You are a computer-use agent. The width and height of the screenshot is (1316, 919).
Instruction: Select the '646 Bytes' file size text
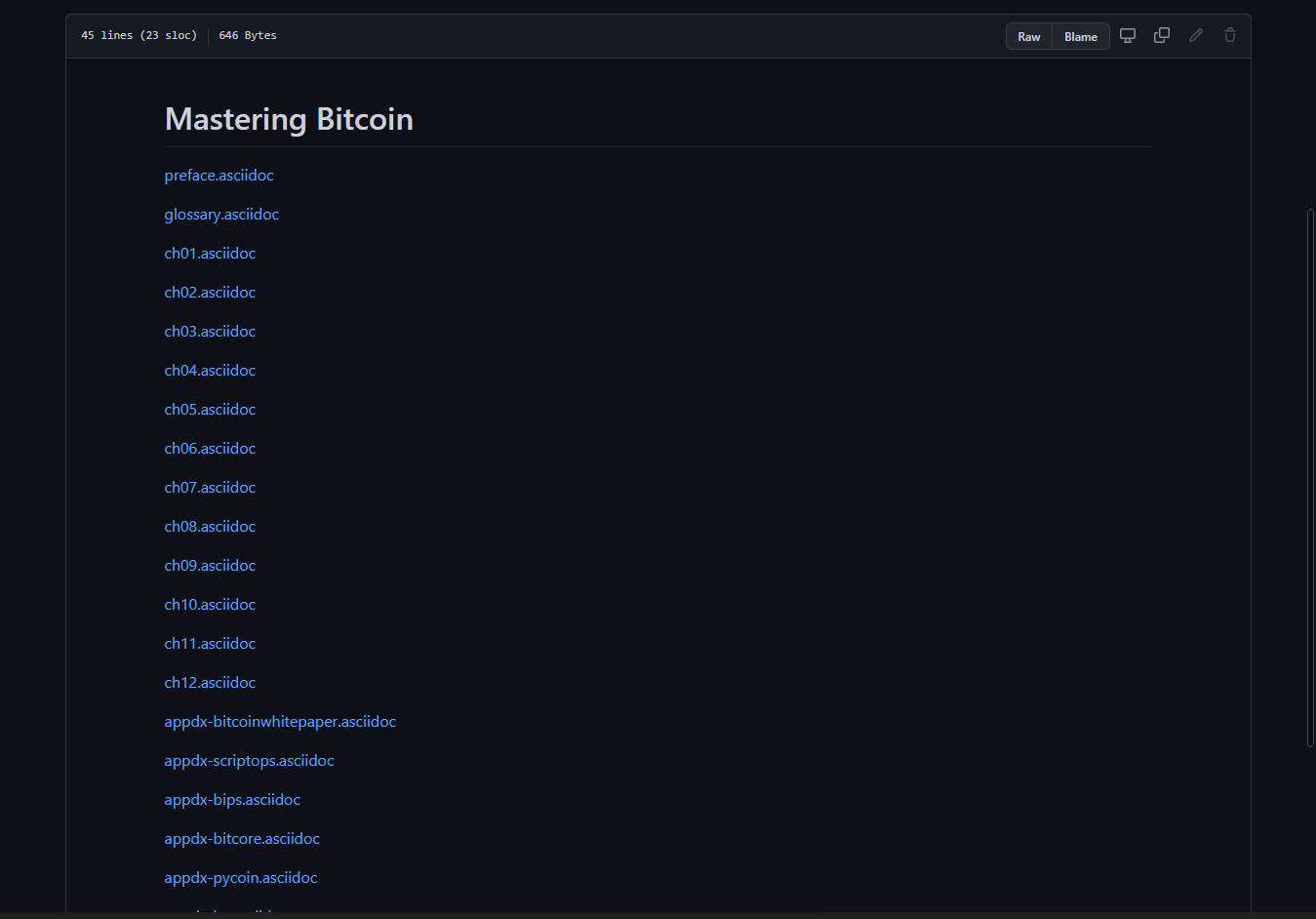click(248, 35)
